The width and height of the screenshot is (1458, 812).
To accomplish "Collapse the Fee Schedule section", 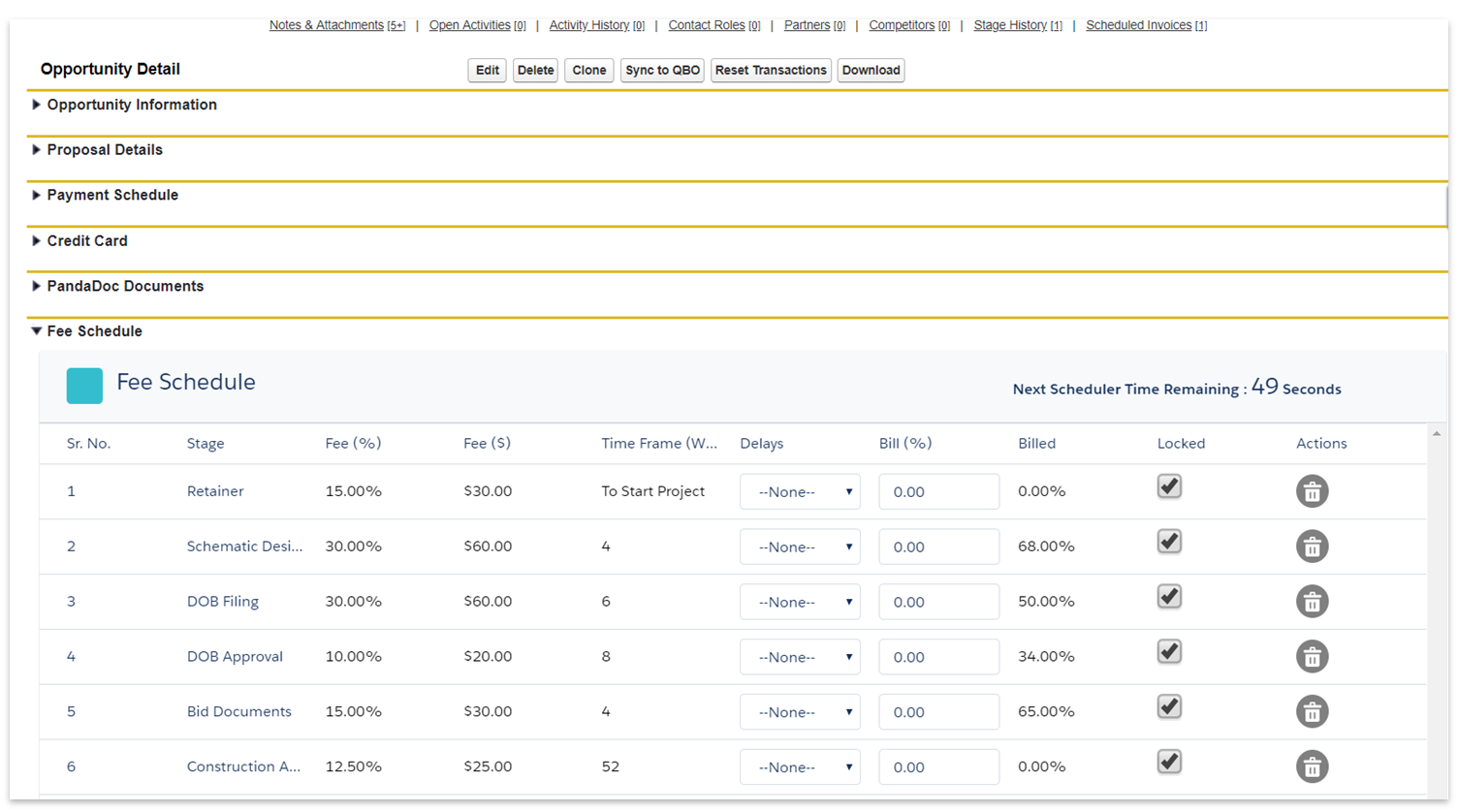I will (36, 331).
